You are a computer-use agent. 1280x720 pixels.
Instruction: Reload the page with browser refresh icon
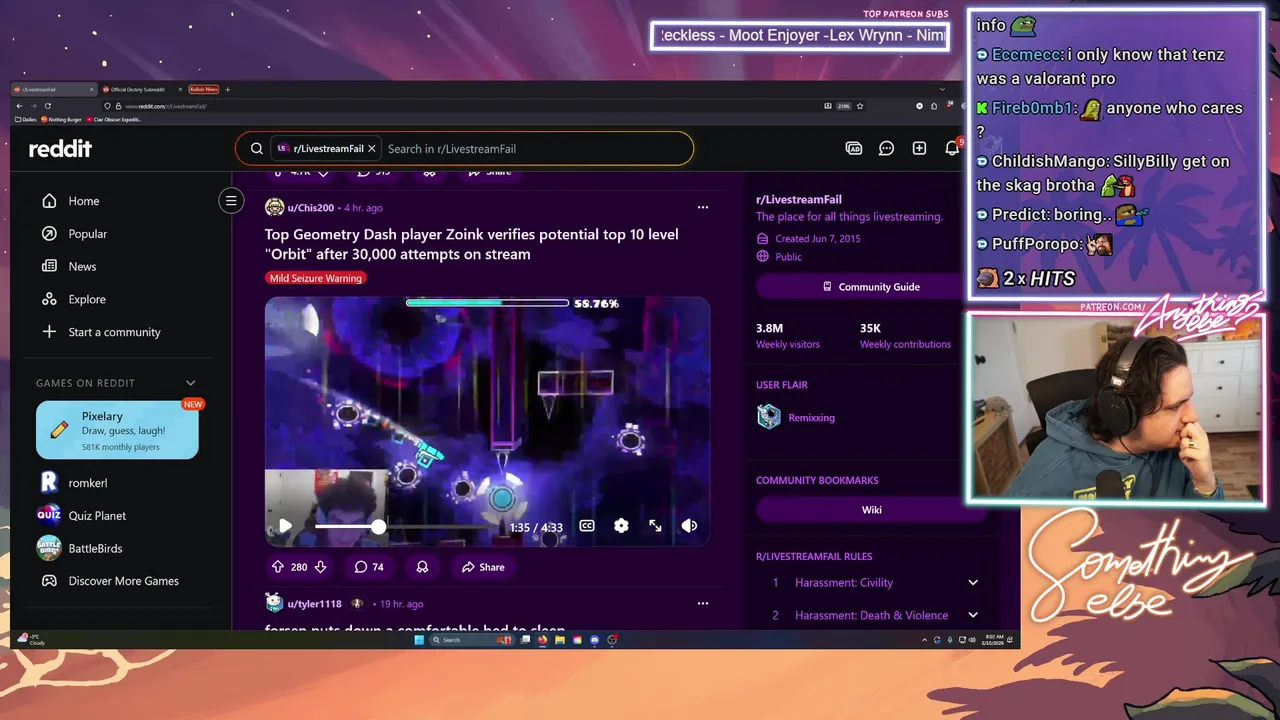47,105
